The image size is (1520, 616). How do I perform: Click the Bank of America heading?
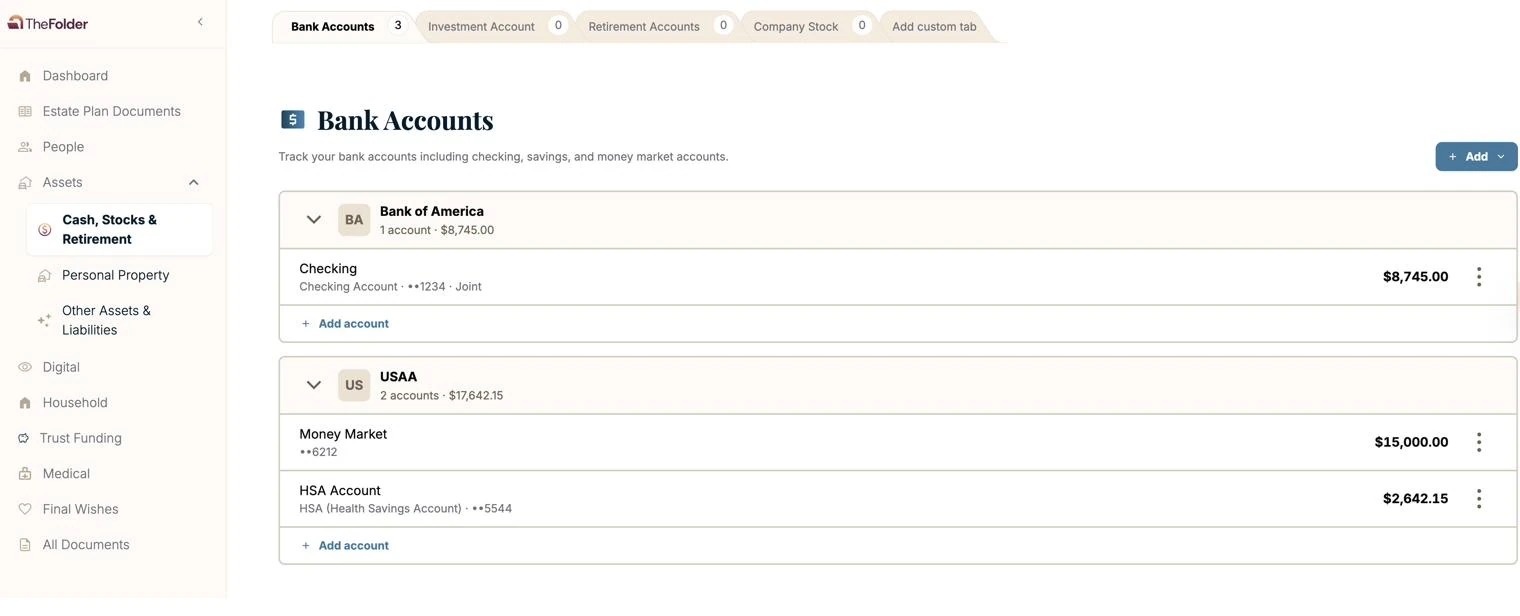(x=432, y=212)
